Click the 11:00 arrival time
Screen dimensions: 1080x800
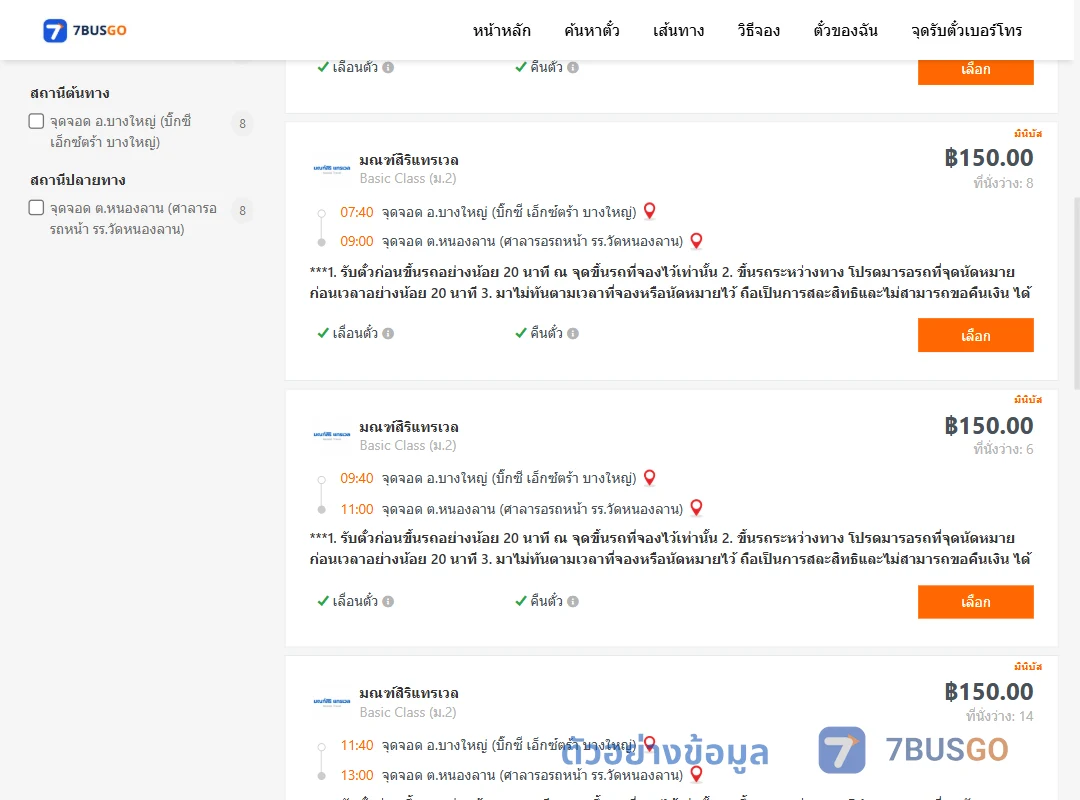click(357, 509)
